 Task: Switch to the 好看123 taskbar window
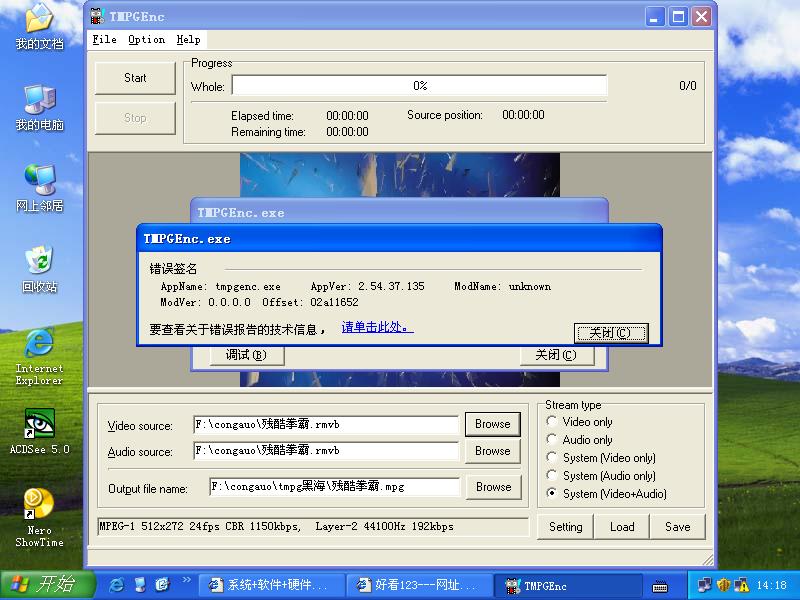[419, 586]
